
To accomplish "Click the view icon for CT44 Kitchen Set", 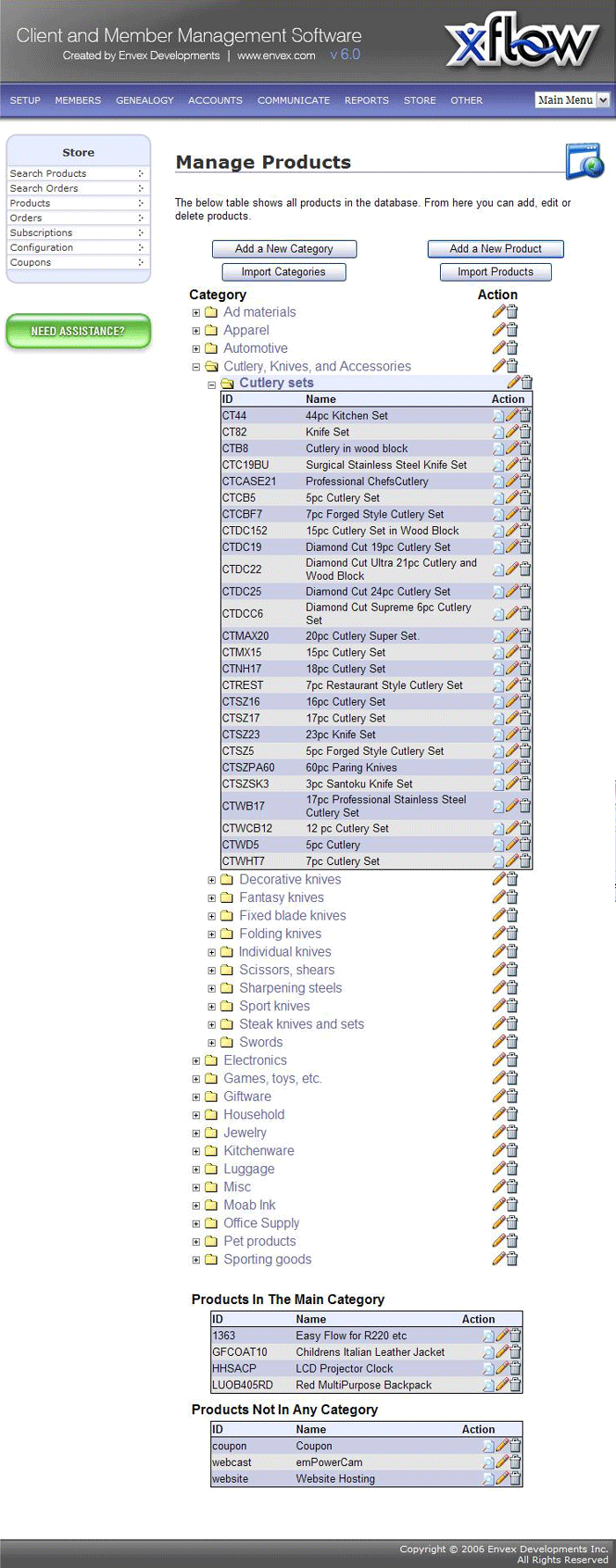I will (x=498, y=416).
